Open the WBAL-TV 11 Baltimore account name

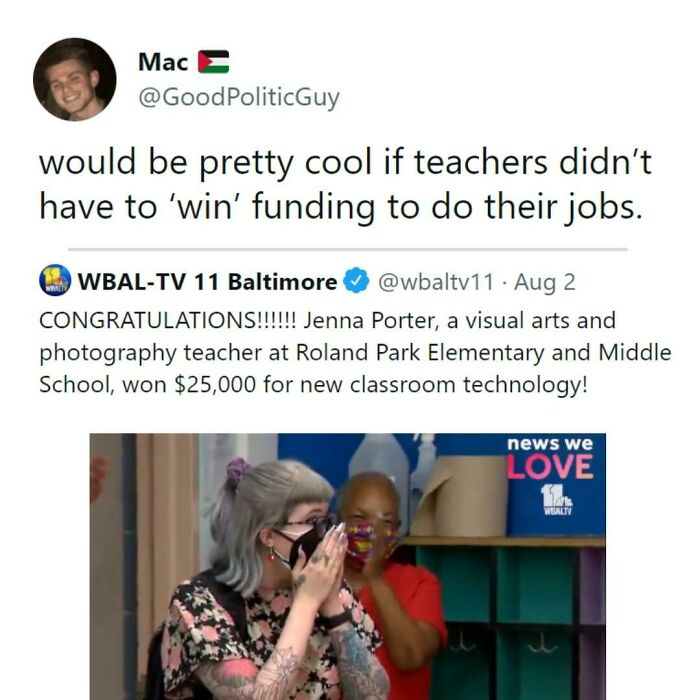(x=207, y=282)
